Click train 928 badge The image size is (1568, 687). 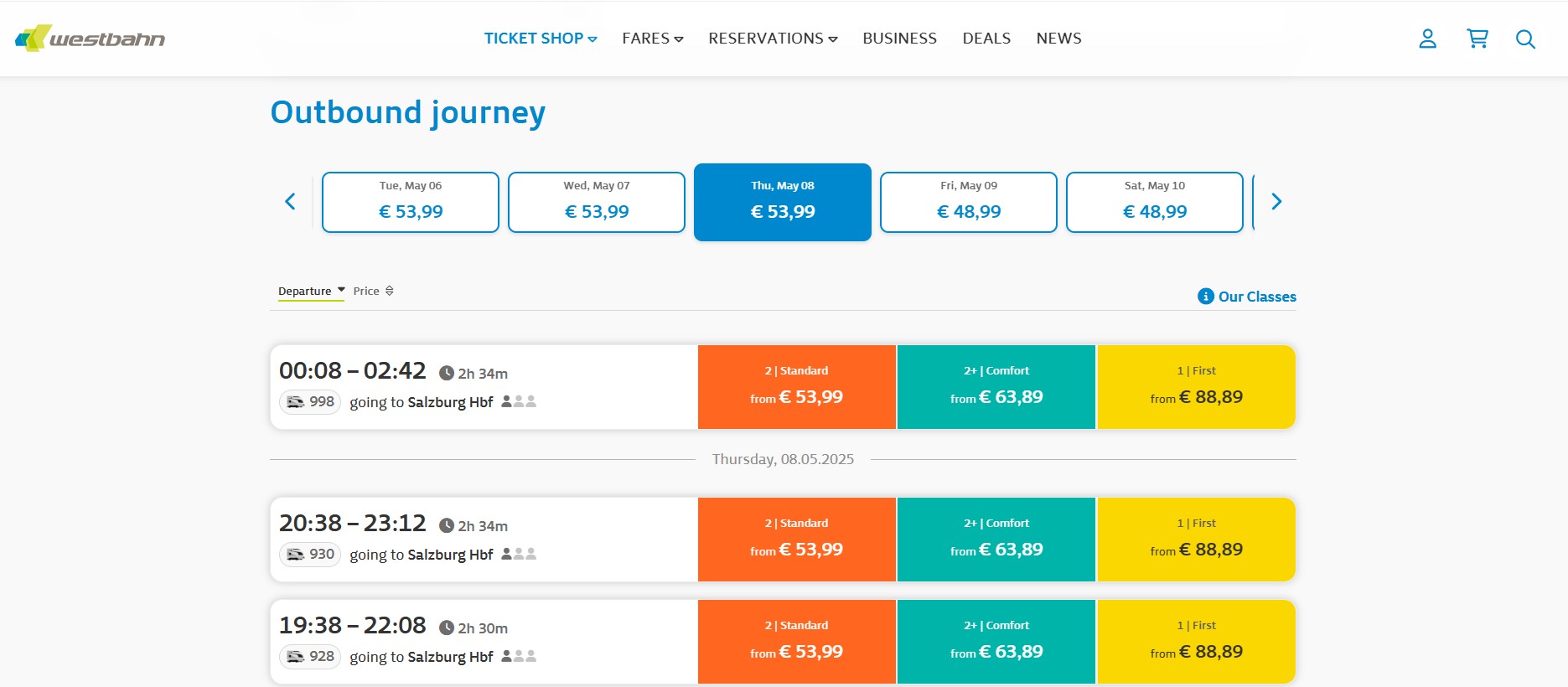[x=310, y=657]
